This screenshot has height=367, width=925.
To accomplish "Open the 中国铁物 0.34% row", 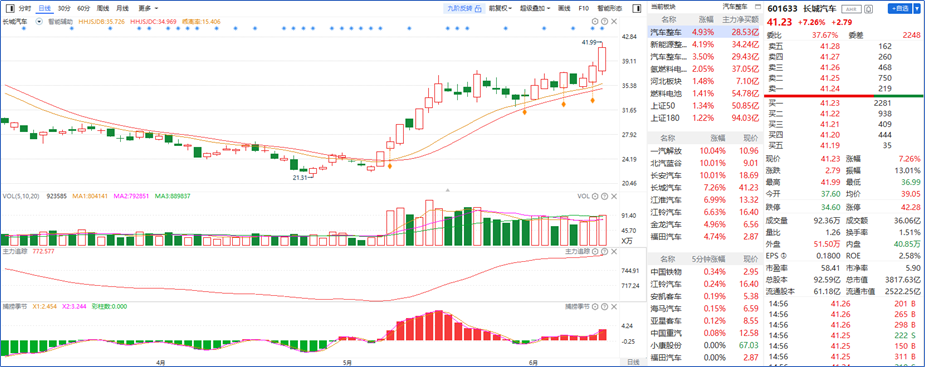I will click(x=704, y=271).
